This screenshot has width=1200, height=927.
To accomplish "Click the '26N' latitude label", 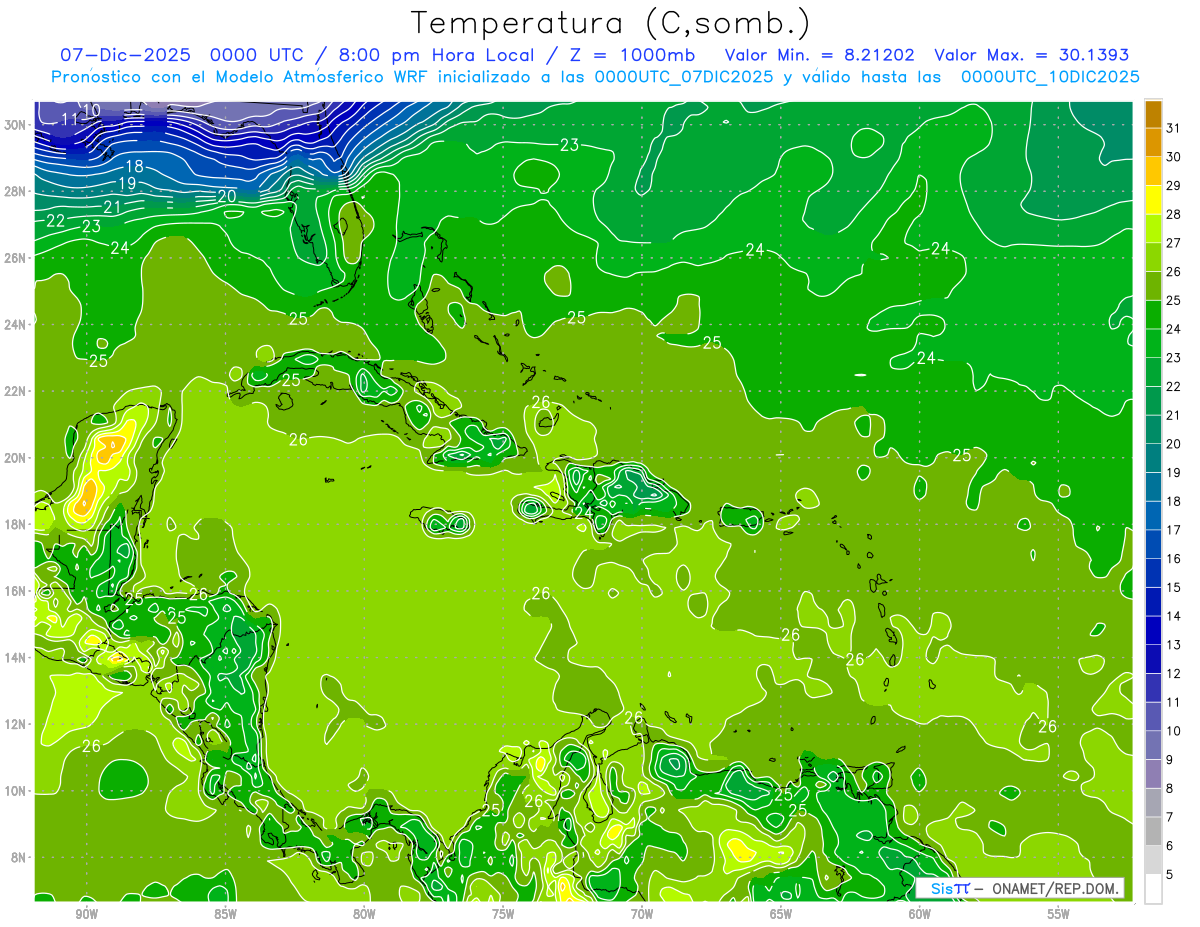I will tap(15, 258).
